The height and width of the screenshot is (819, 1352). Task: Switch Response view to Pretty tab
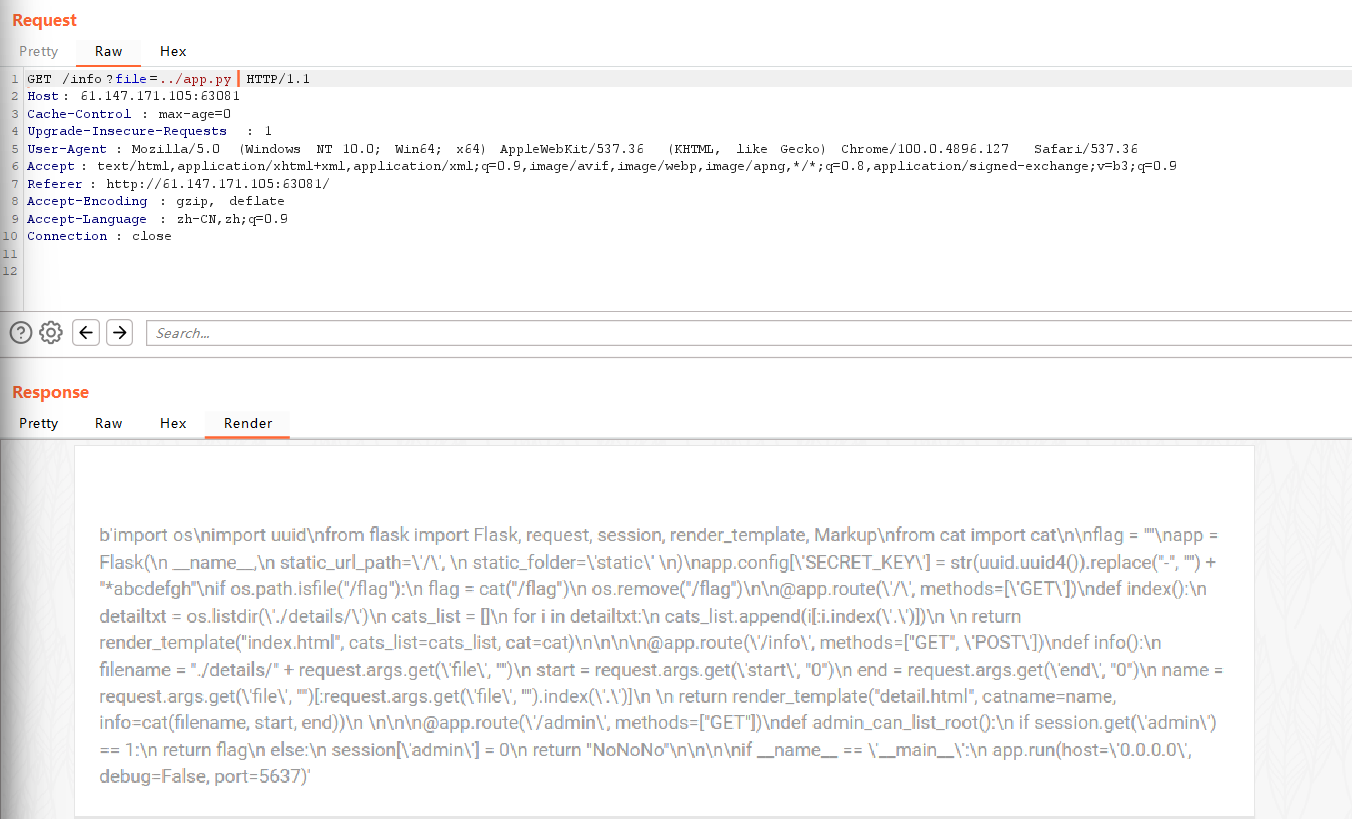point(39,423)
